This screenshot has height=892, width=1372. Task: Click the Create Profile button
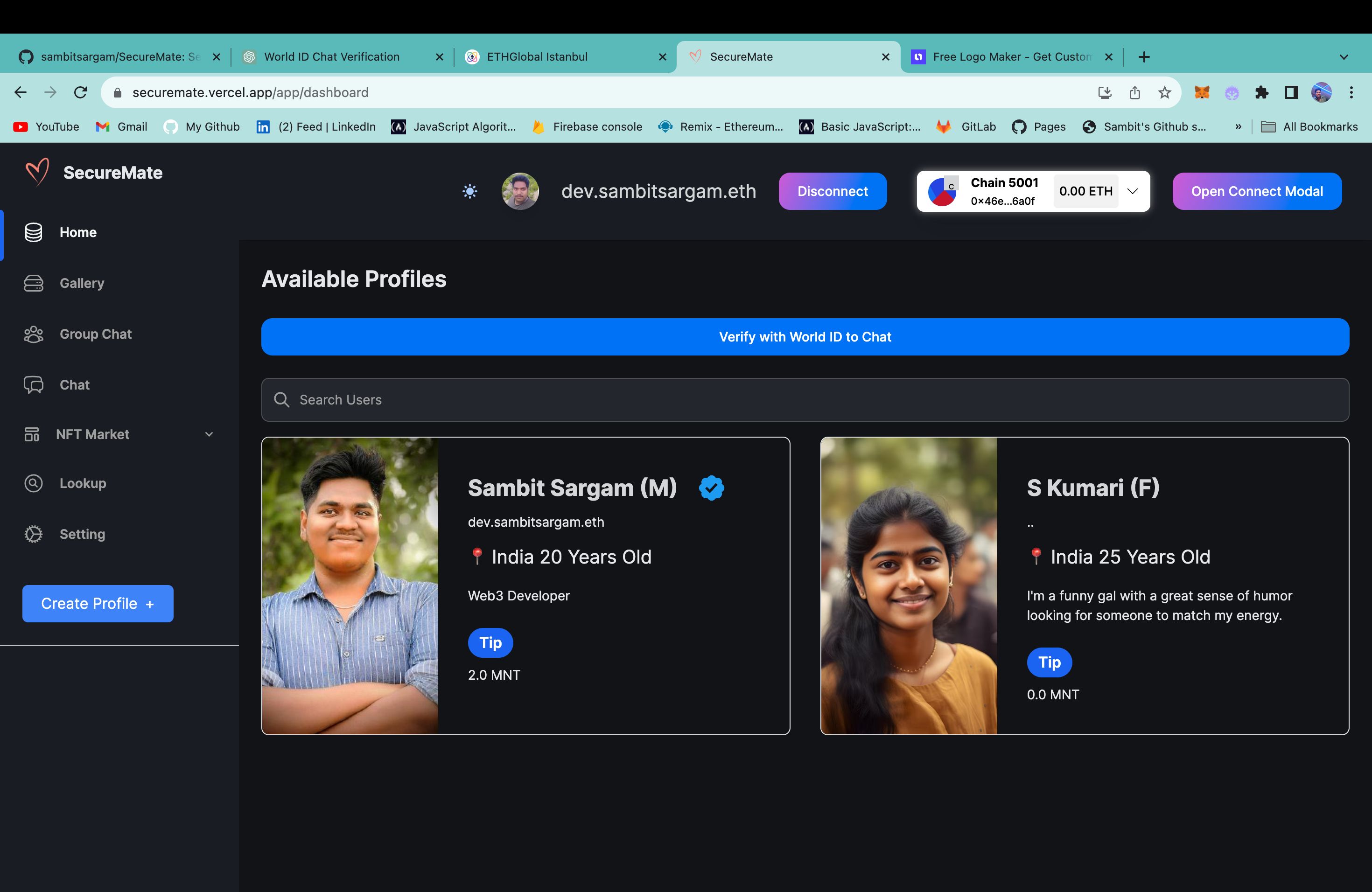[97, 603]
